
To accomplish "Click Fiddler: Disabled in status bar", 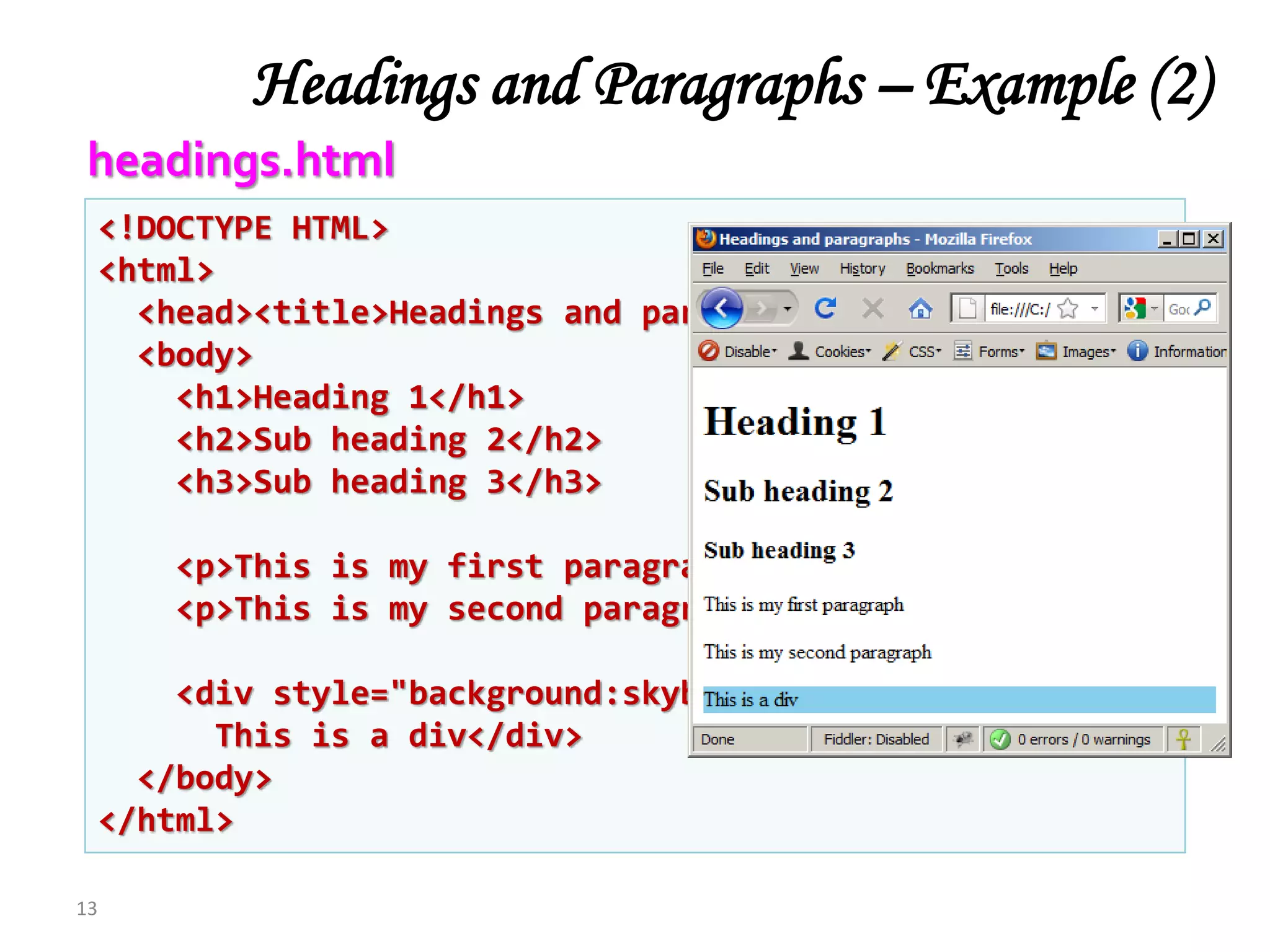I will tap(876, 739).
